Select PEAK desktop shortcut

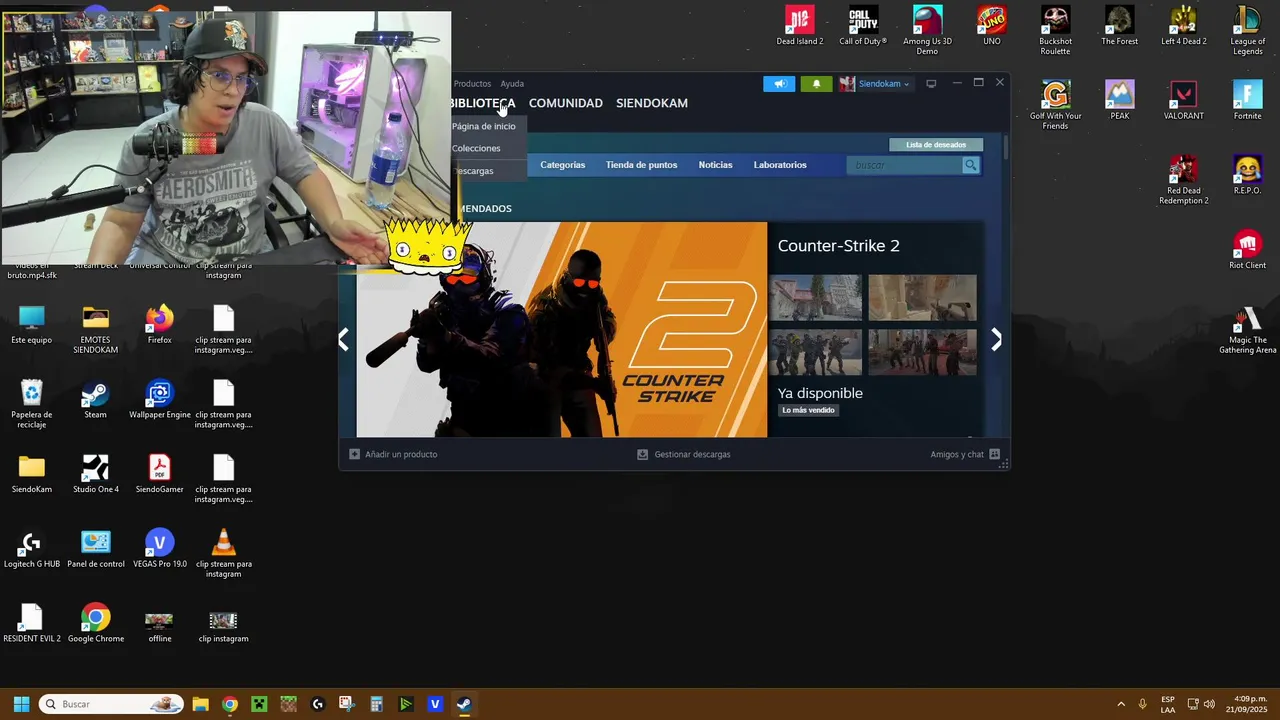point(1119,100)
